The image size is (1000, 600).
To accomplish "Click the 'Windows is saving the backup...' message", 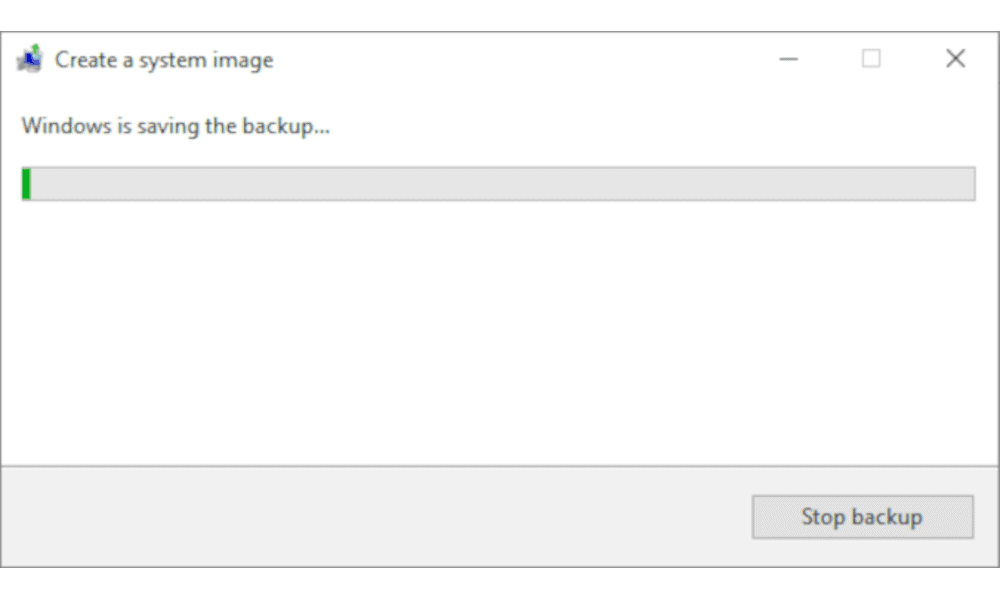I will click(175, 126).
